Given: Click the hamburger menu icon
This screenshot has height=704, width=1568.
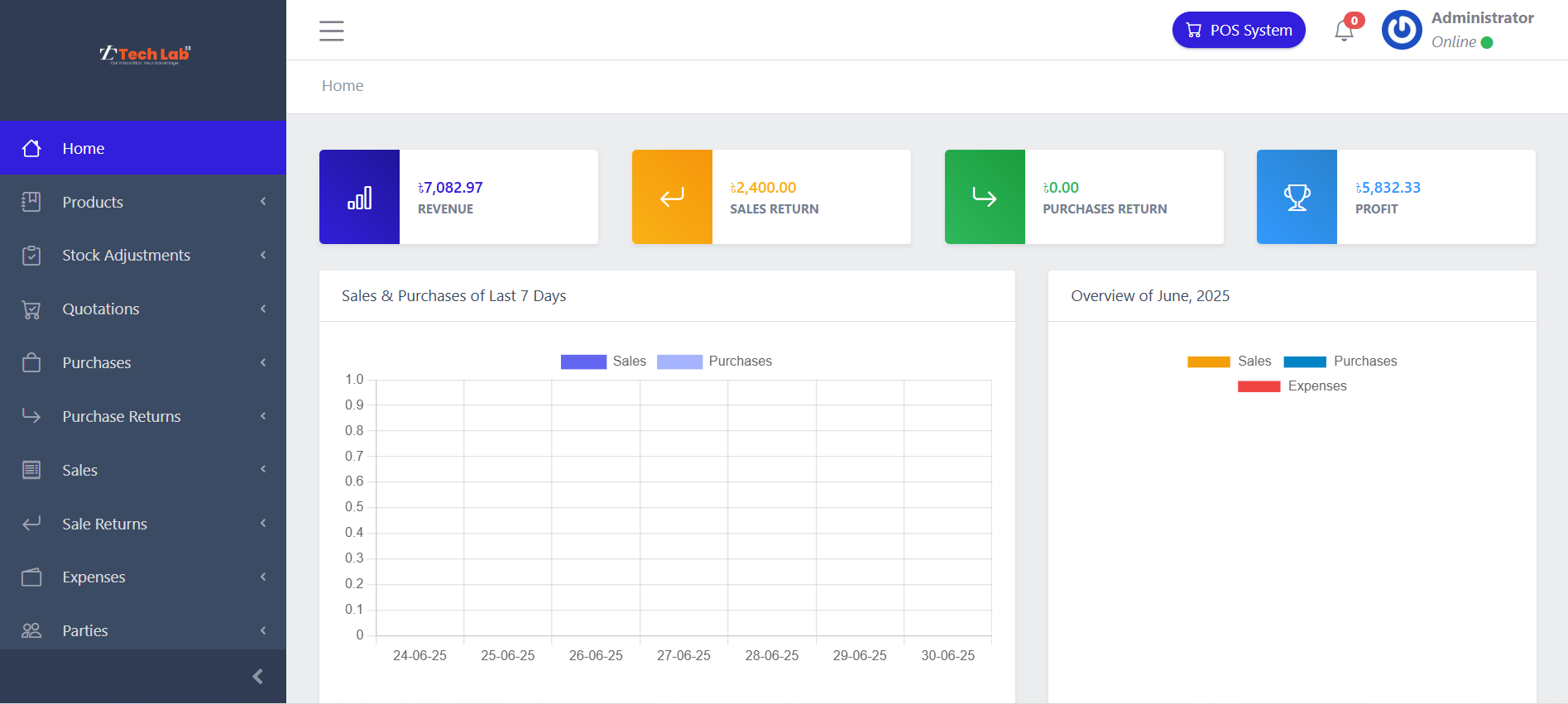Looking at the screenshot, I should tap(331, 31).
